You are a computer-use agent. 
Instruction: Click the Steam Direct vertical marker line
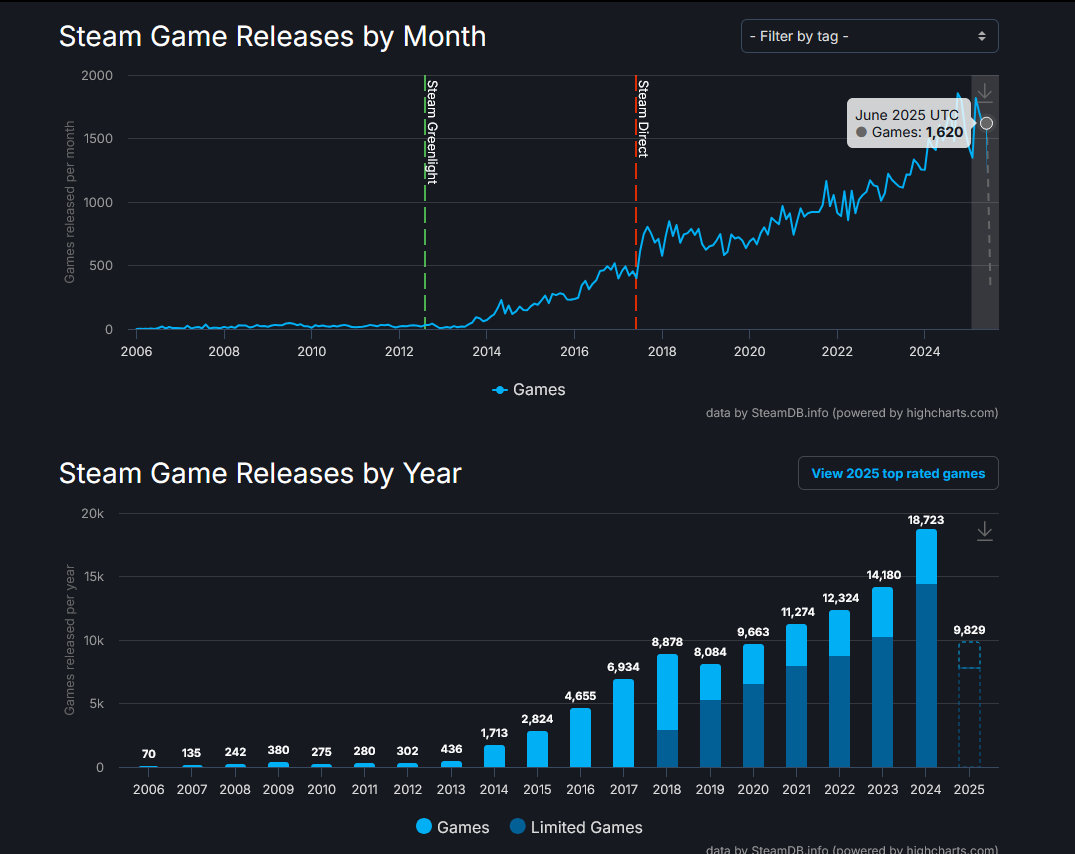point(636,202)
